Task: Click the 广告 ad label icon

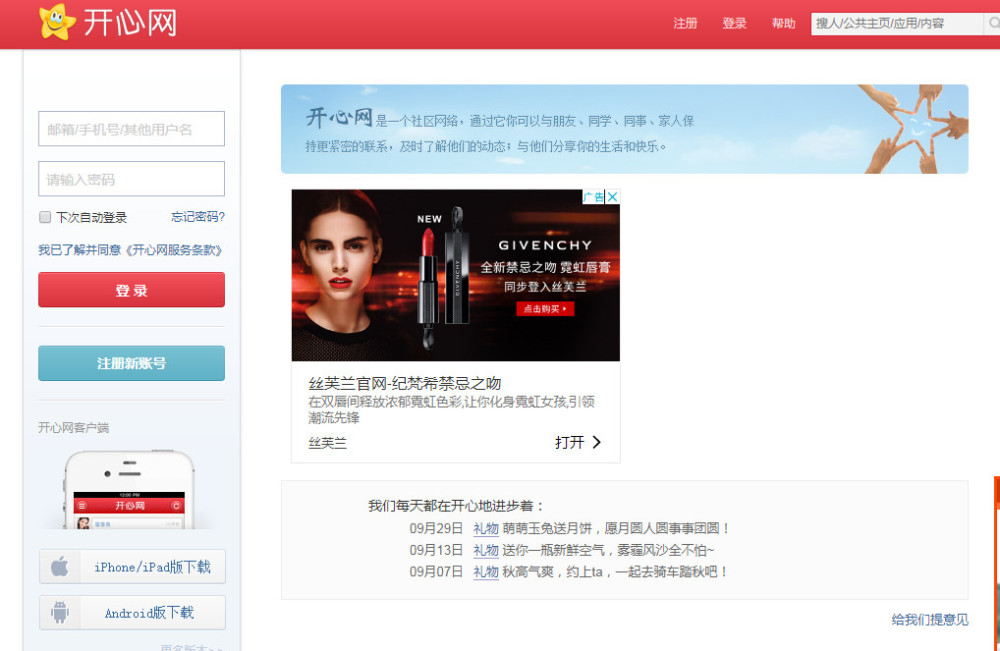Action: point(593,196)
